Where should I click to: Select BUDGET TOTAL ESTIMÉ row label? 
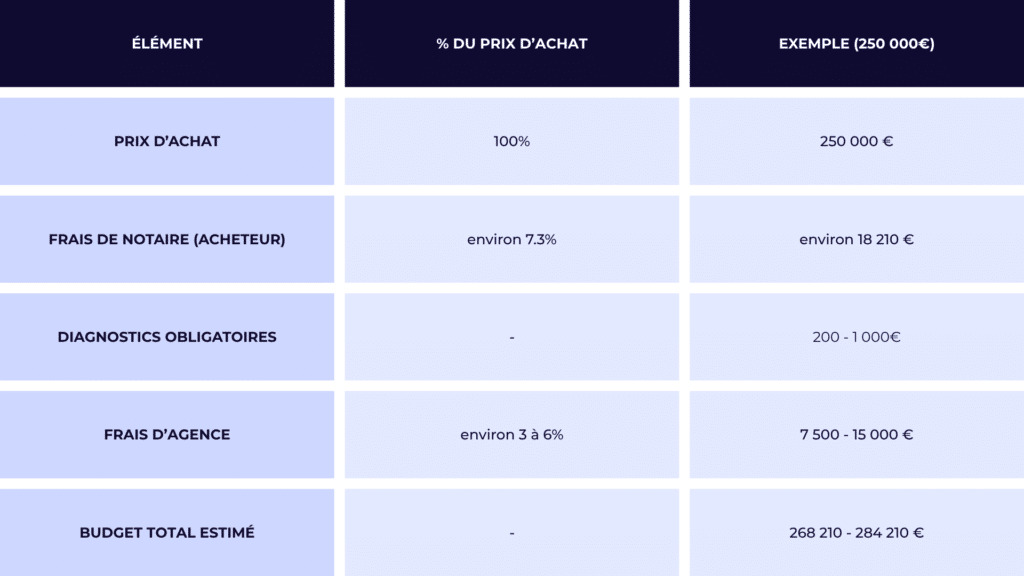coord(167,532)
